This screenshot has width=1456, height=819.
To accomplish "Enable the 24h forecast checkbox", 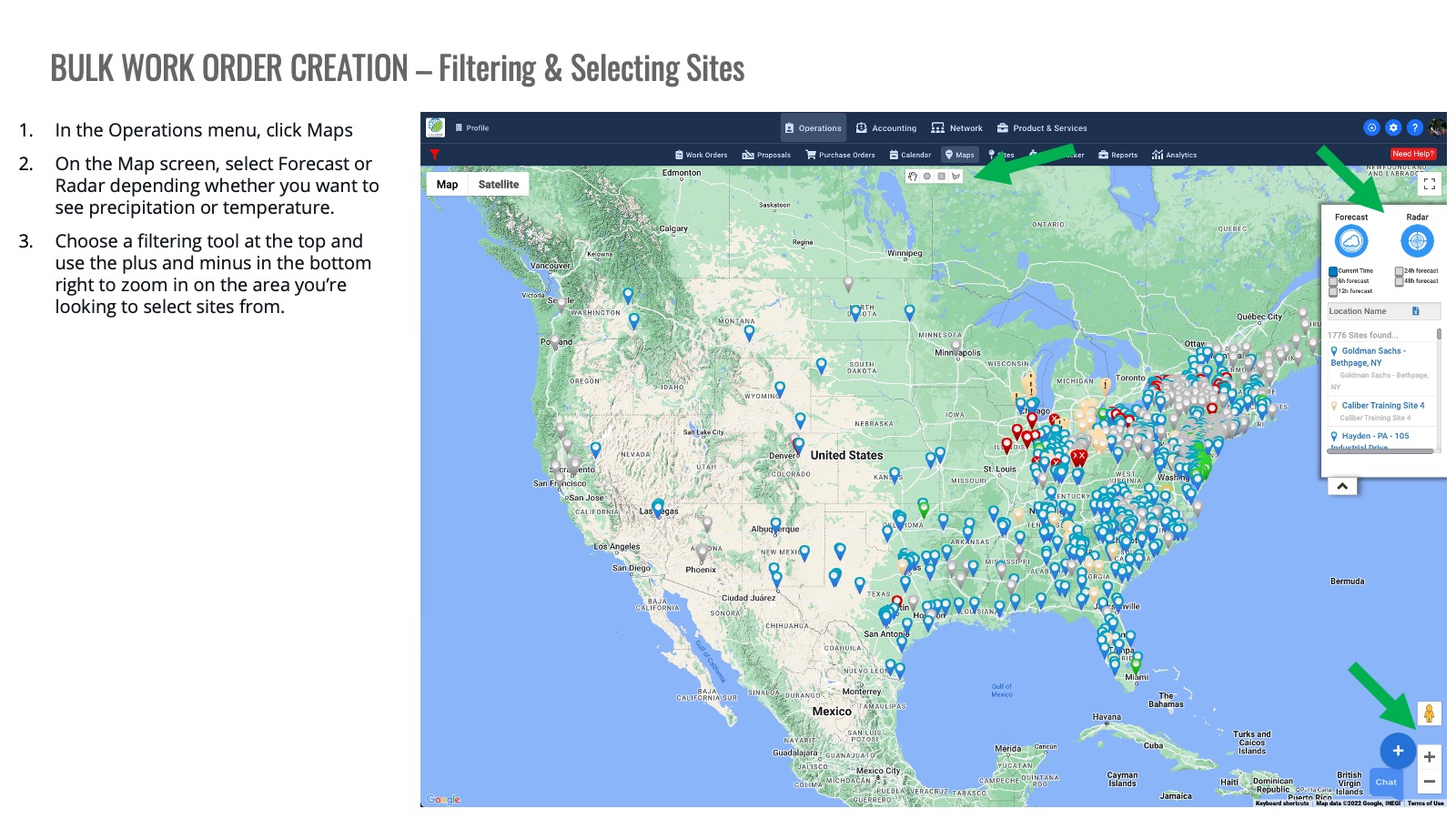I will pos(1399,271).
